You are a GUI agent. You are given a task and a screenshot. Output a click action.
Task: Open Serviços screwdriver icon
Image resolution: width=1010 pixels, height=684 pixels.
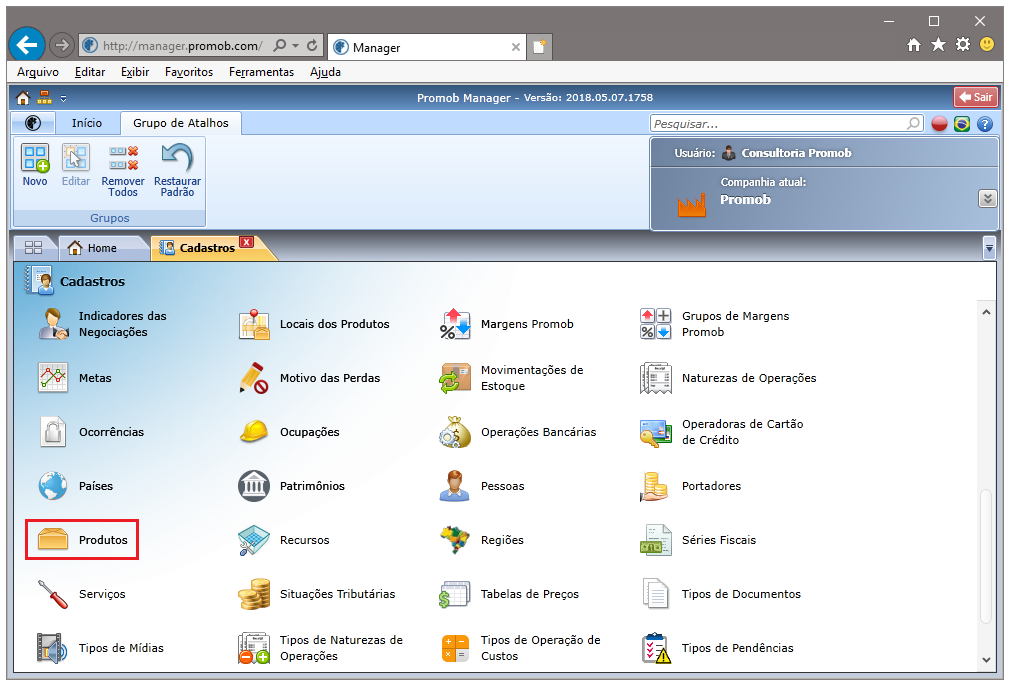click(53, 594)
